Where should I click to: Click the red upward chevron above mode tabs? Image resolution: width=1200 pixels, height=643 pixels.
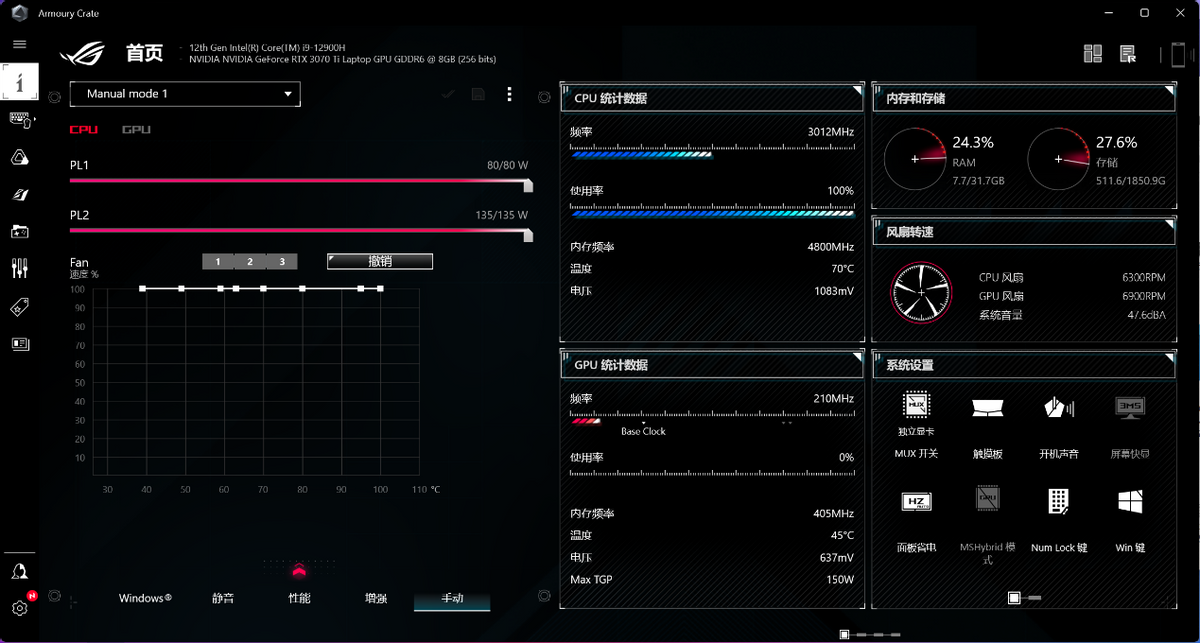click(298, 571)
